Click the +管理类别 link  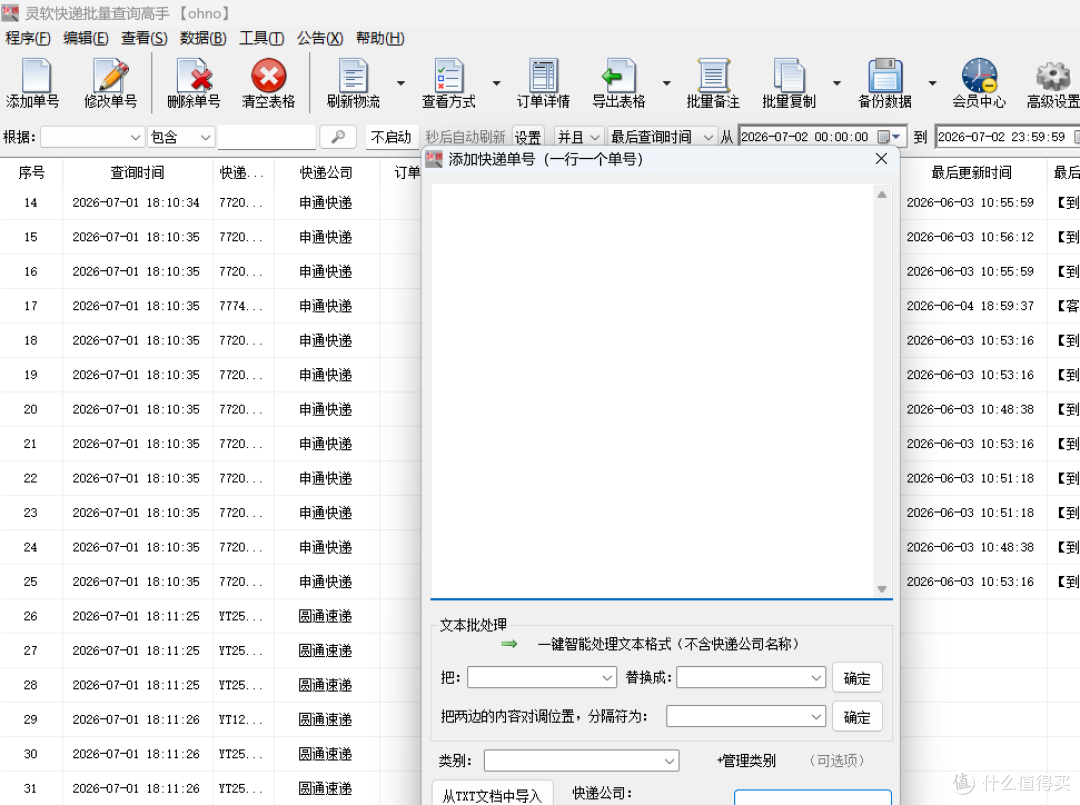(x=746, y=760)
